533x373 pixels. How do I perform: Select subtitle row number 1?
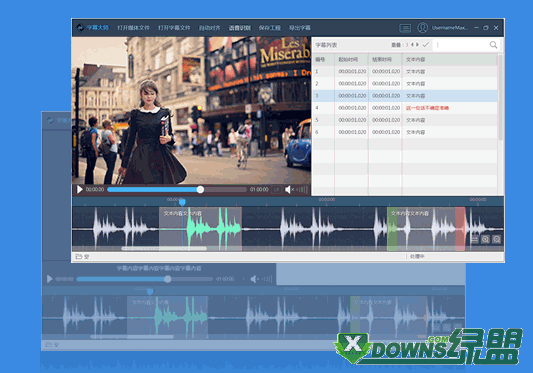(x=405, y=71)
